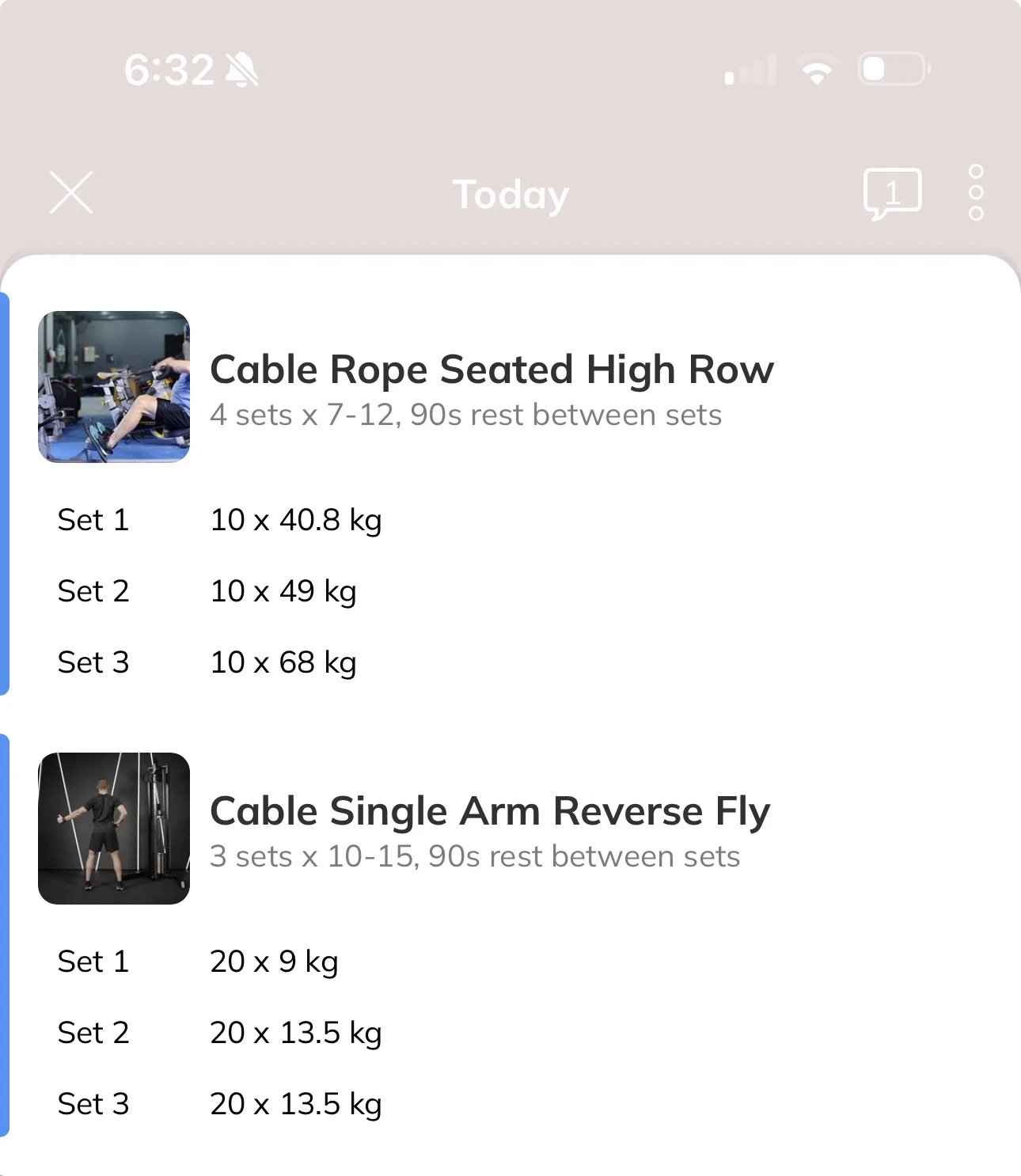The width and height of the screenshot is (1021, 1176).
Task: Select Set 2 with 10 x 49 kg
Action: (511, 591)
